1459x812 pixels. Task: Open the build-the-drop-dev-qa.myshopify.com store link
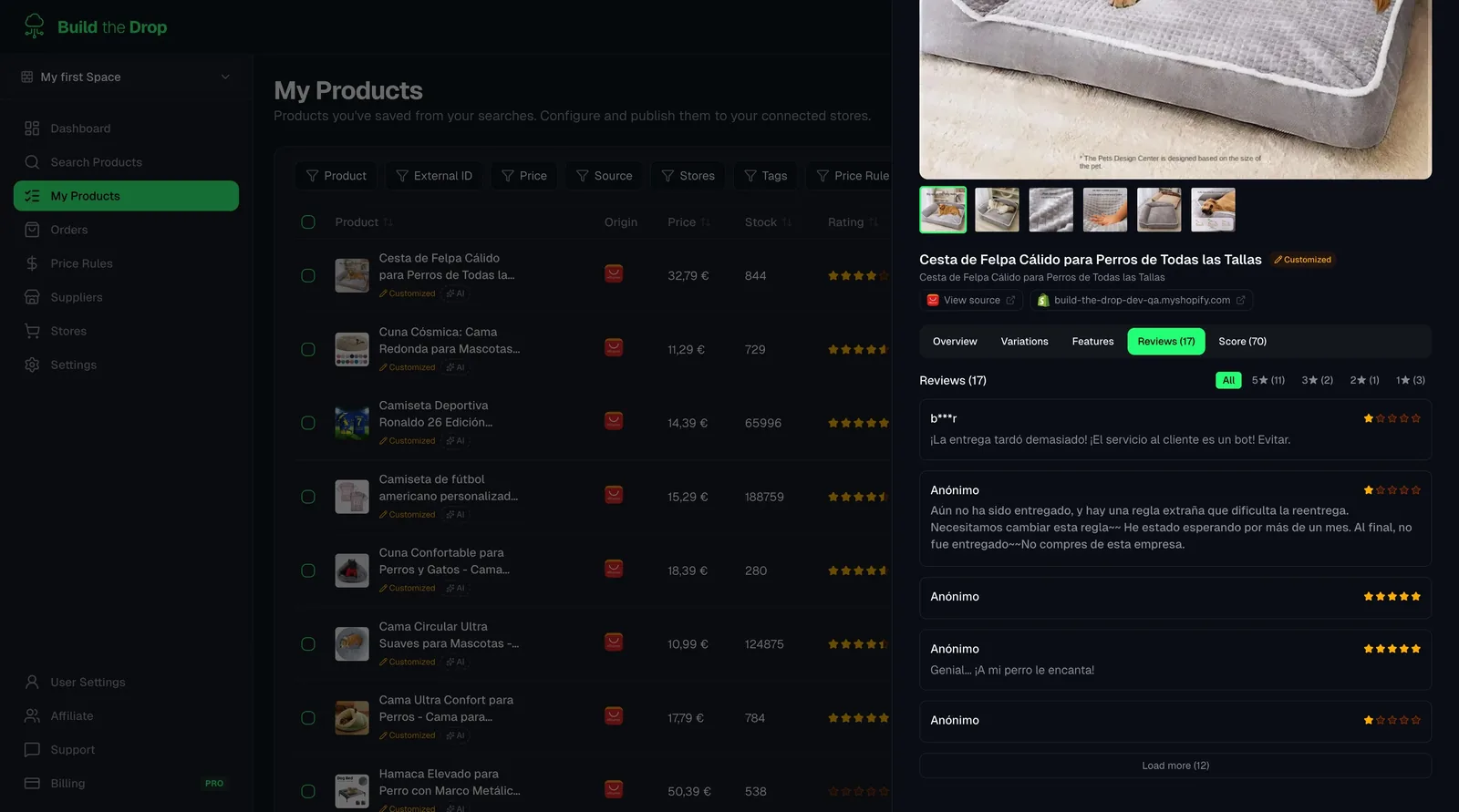click(1141, 300)
